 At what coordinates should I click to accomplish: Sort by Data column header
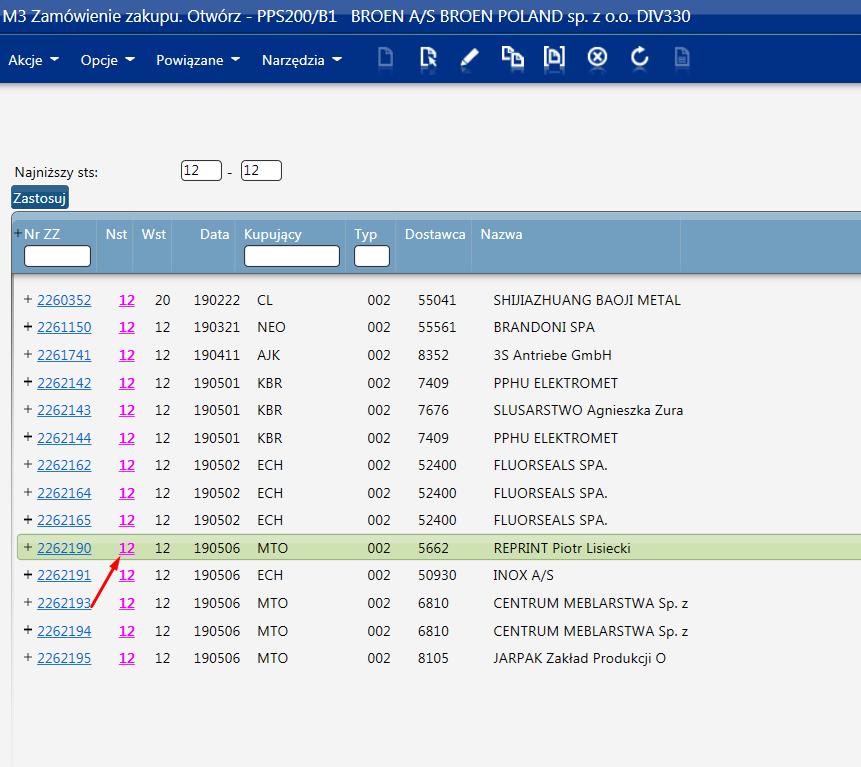[x=214, y=234]
